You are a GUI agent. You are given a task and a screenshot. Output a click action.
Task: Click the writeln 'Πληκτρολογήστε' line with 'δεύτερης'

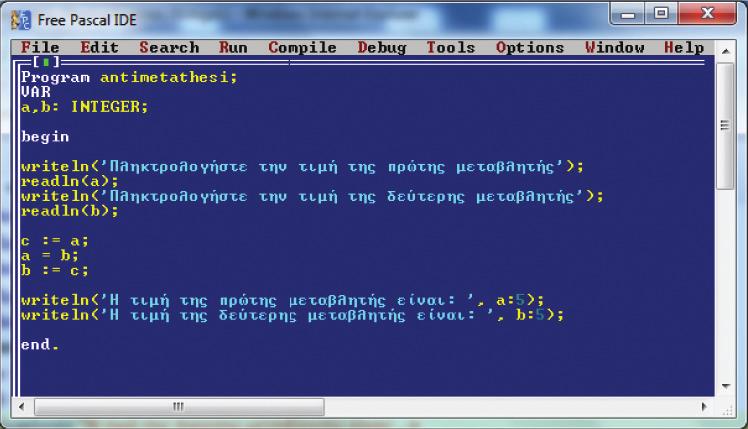coord(312,196)
